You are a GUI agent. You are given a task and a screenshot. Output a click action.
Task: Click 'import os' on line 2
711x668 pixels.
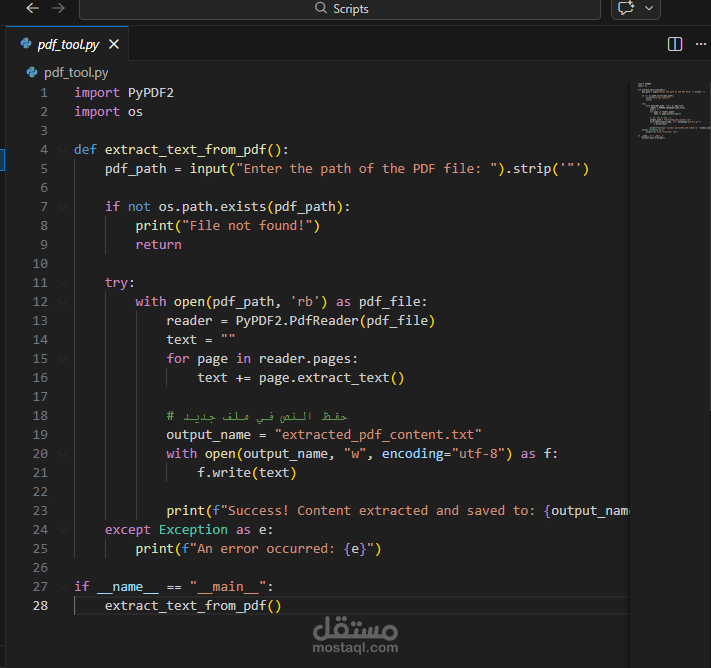click(108, 112)
